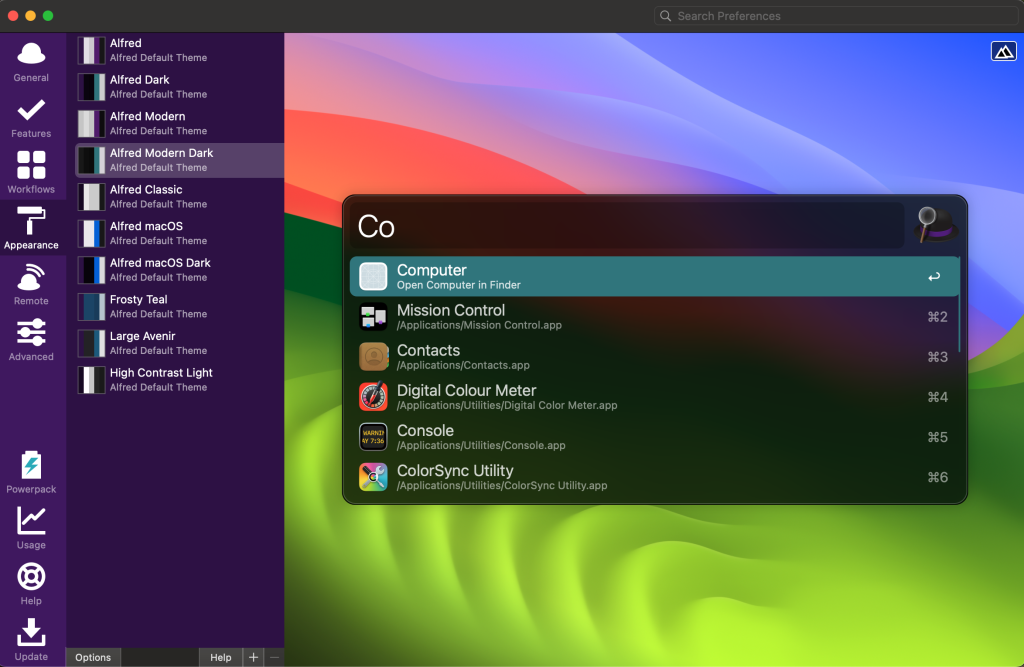This screenshot has height=667, width=1024.
Task: Click the Mission Control app icon
Action: [373, 317]
